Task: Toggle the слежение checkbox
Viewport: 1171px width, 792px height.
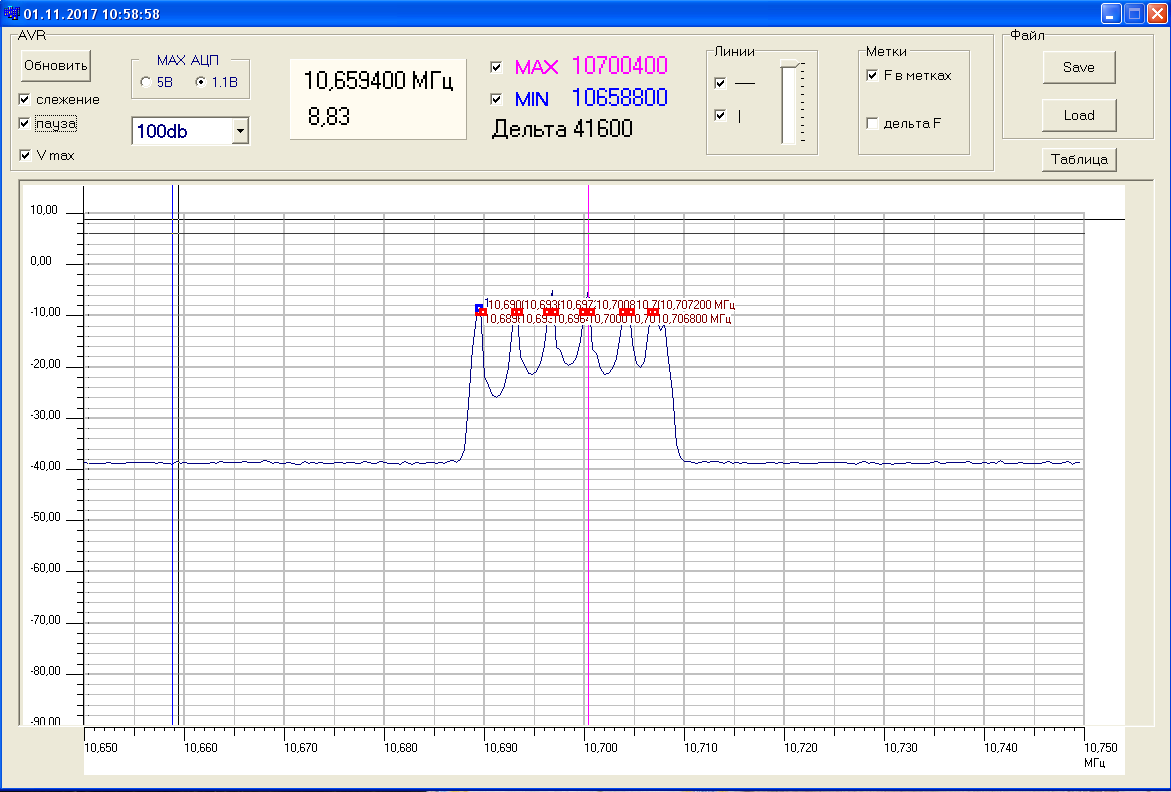Action: click(25, 99)
